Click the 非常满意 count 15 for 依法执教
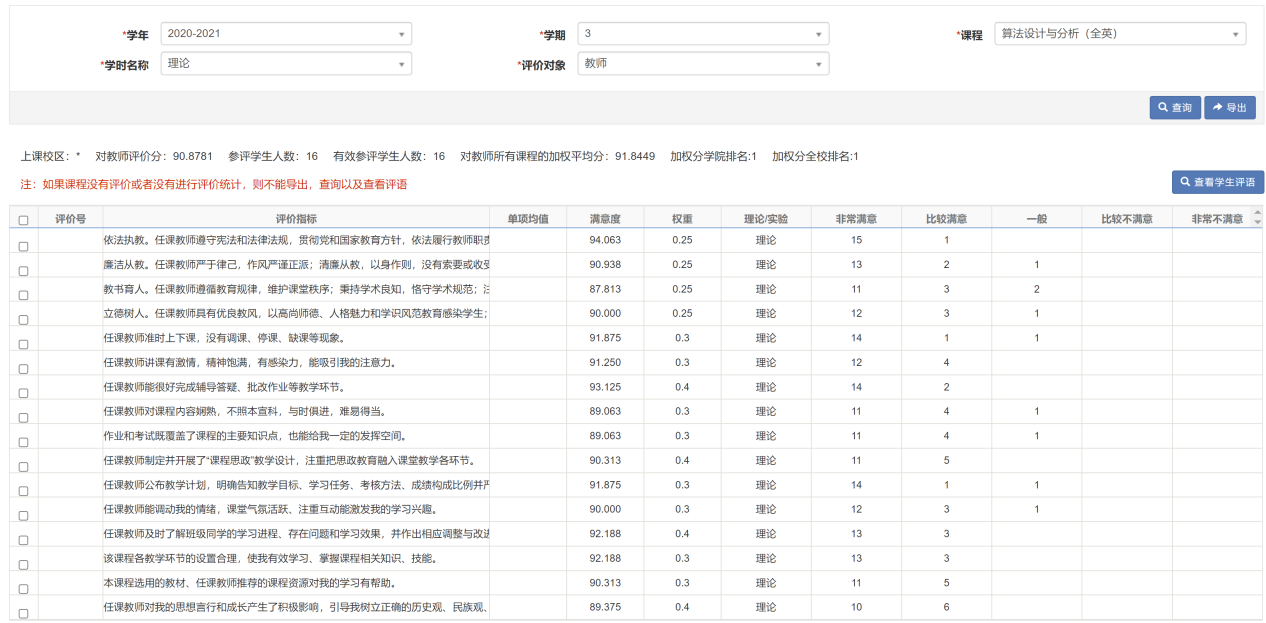The image size is (1266, 623). pos(856,240)
